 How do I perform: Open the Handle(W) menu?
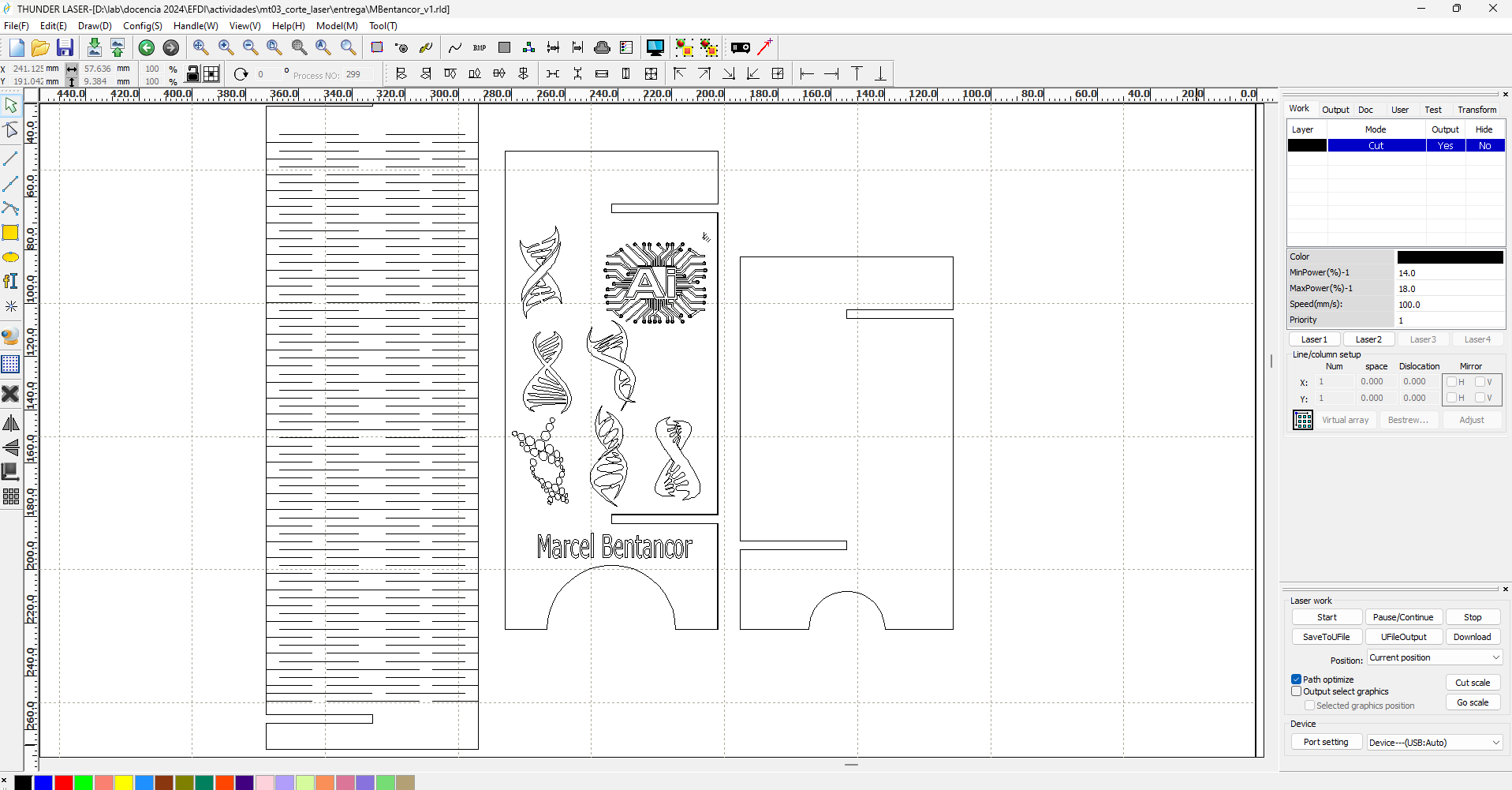click(x=196, y=26)
